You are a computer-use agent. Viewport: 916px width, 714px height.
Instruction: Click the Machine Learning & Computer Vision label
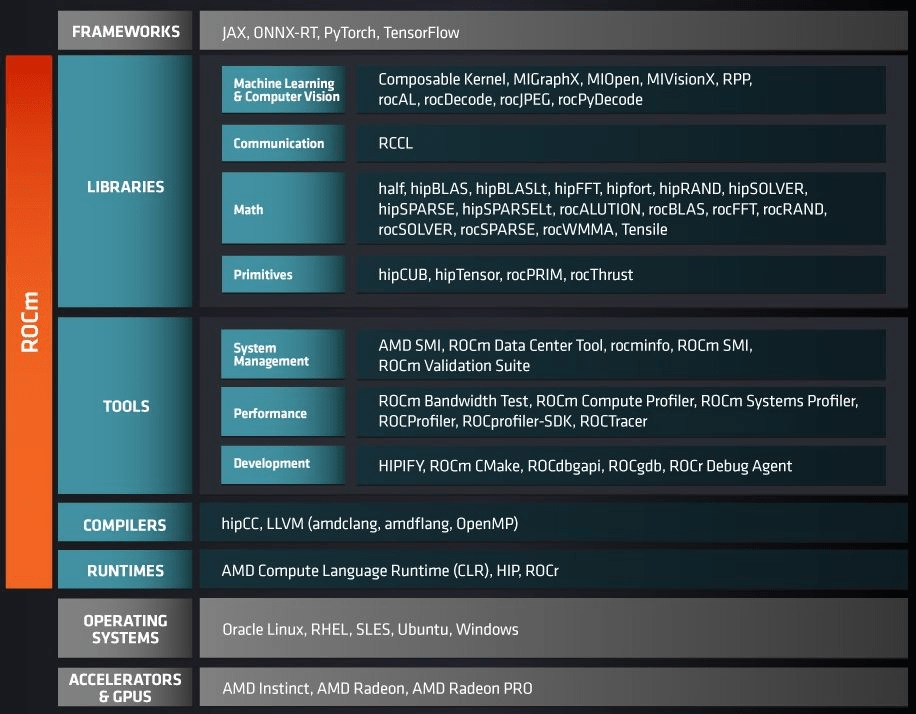pyautogui.click(x=283, y=89)
